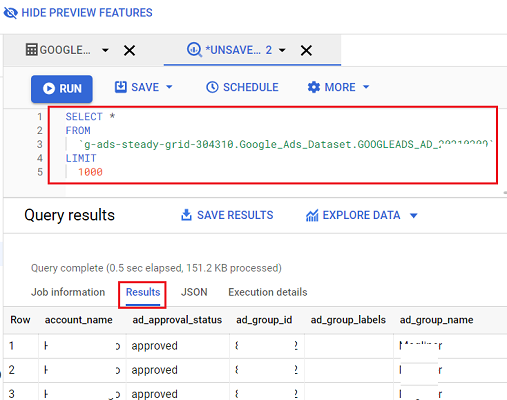Expand the Save dropdown arrow
The width and height of the screenshot is (507, 400).
click(x=169, y=87)
